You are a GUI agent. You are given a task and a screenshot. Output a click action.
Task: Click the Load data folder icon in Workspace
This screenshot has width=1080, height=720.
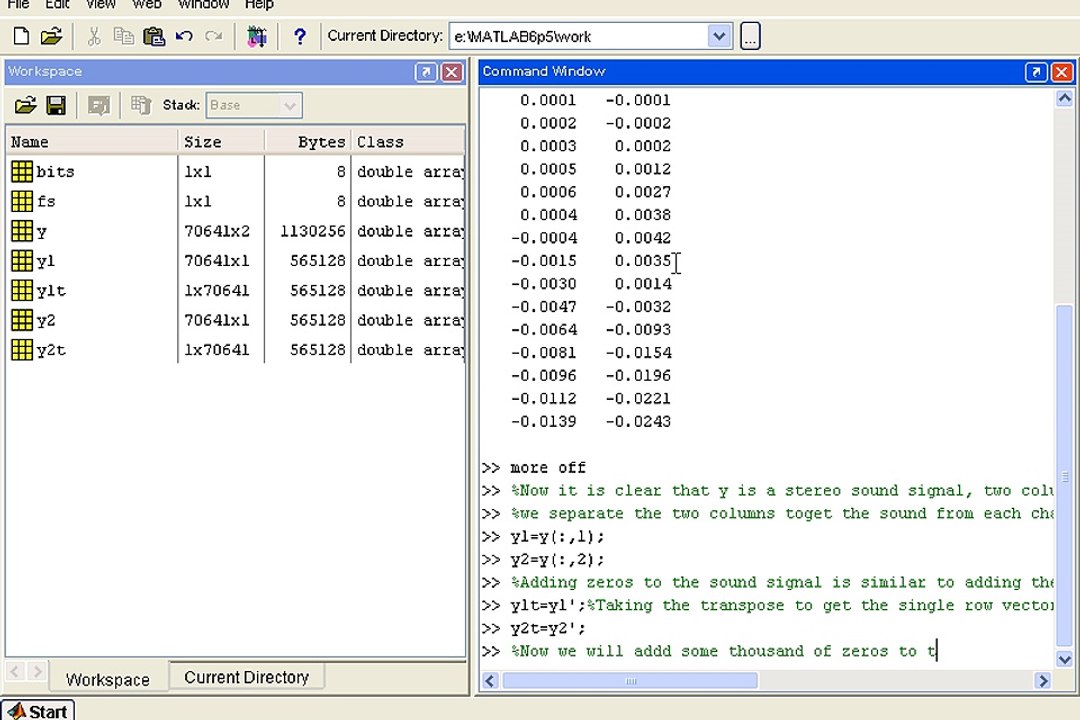coord(25,105)
